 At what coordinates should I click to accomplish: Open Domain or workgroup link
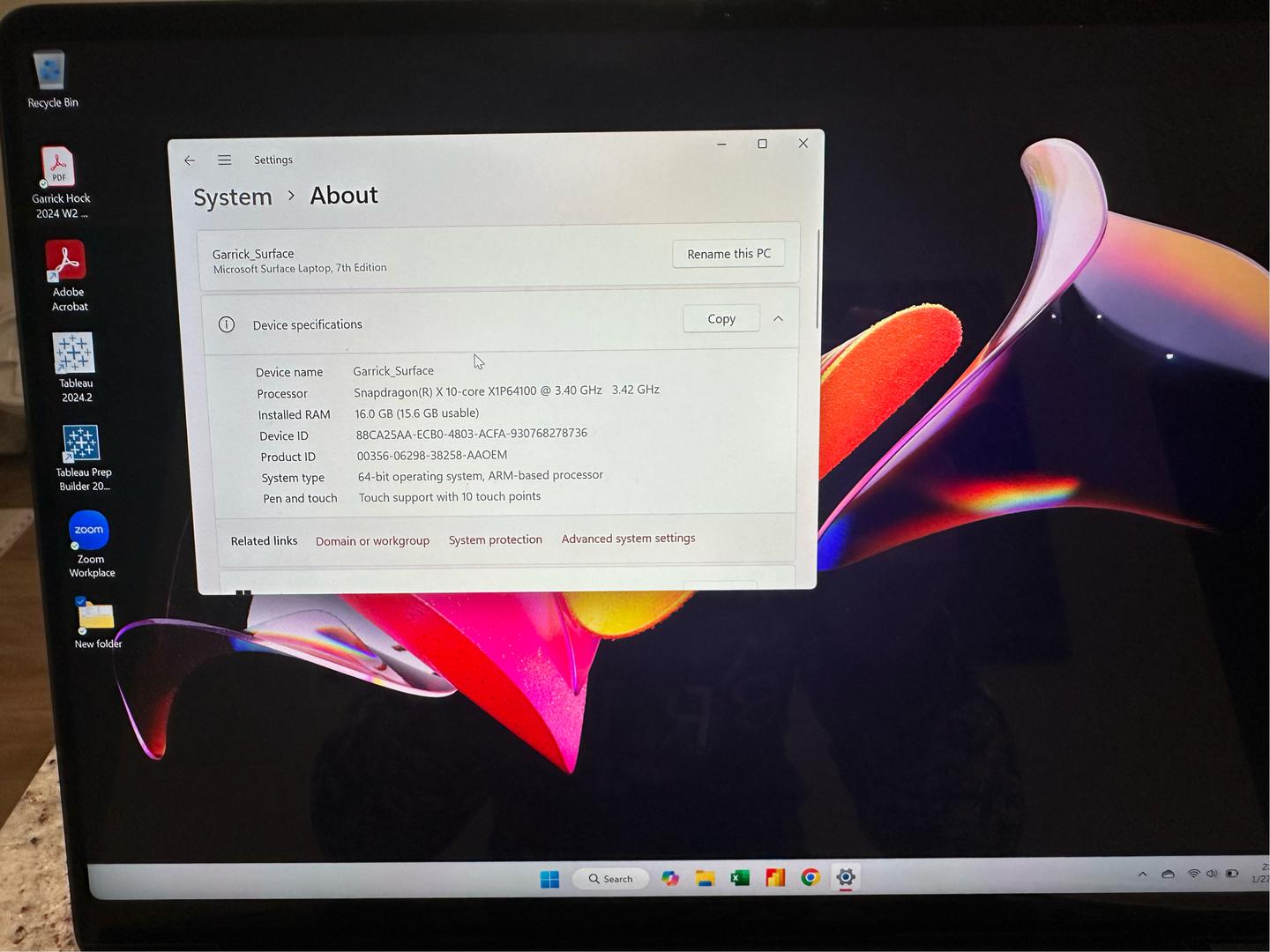(372, 540)
